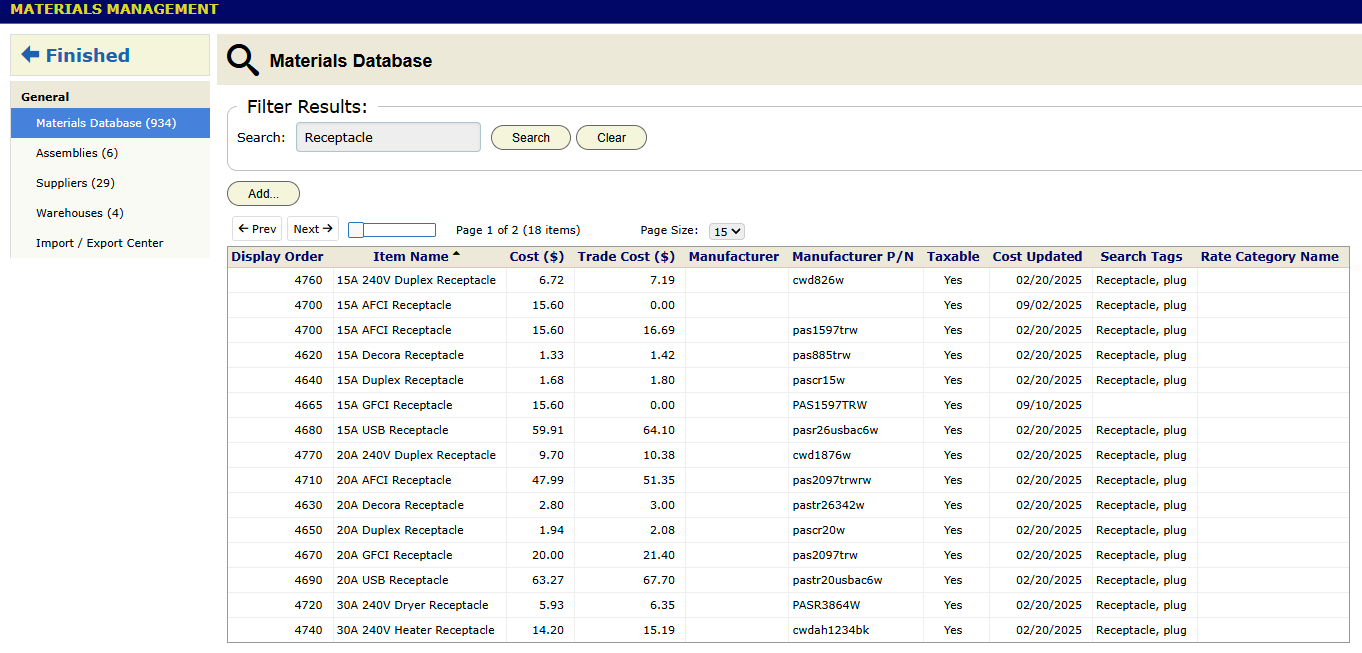Click part number pastr26342w

coord(828,505)
